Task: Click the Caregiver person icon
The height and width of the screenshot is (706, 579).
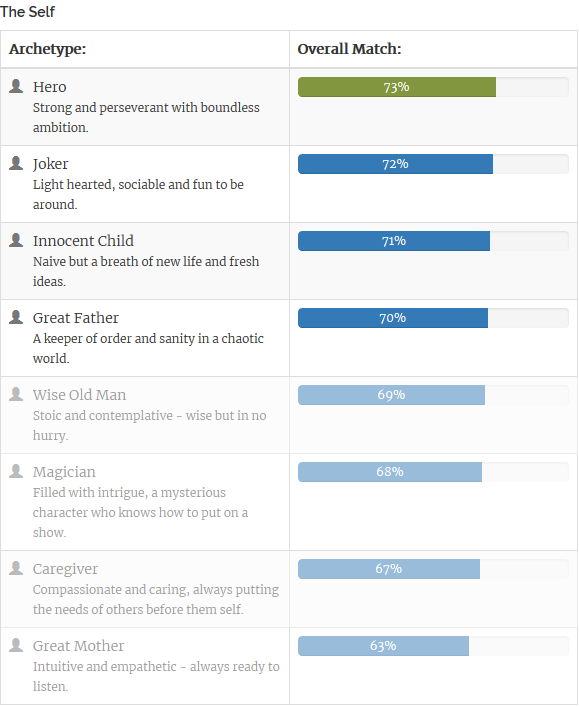Action: tap(16, 568)
